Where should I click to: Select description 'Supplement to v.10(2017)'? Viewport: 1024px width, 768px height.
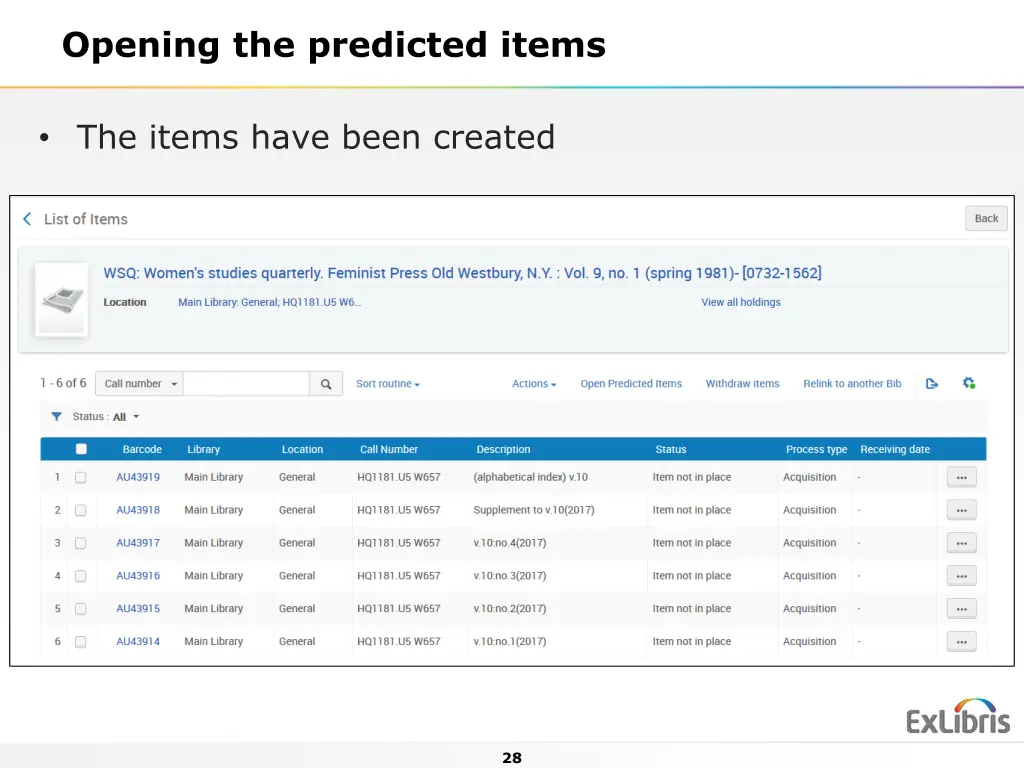pos(534,510)
